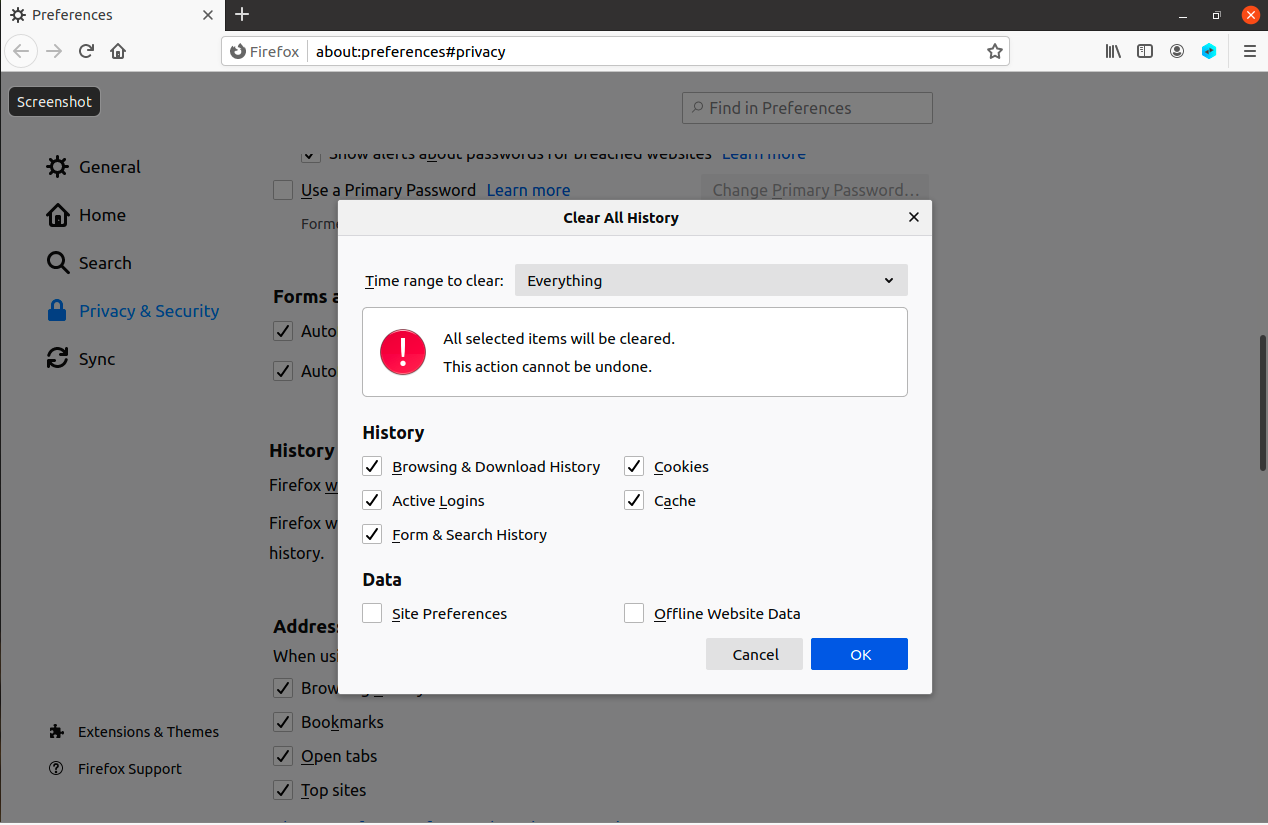Bookmark this page with the star icon
Viewport: 1268px width, 825px height.
pyautogui.click(x=994, y=51)
